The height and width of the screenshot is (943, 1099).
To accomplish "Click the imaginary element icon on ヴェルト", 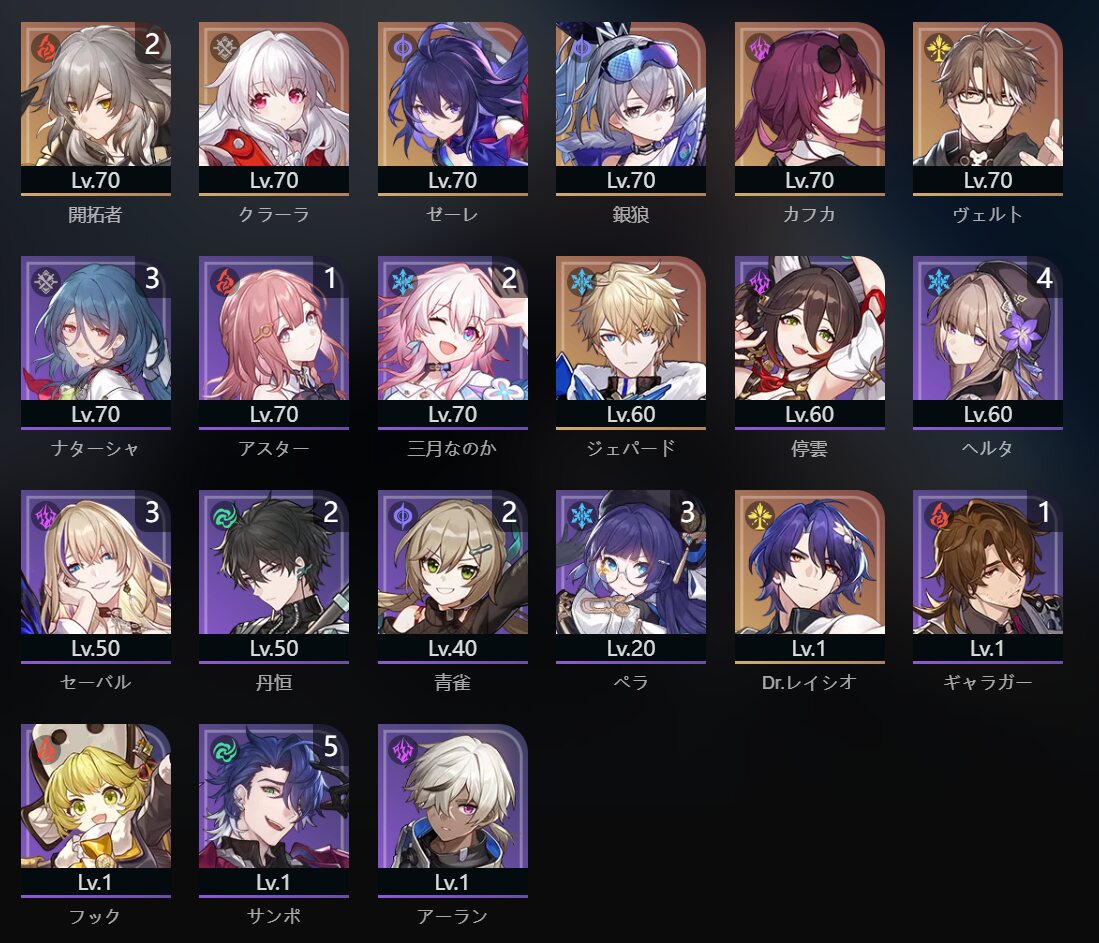I will 938,48.
